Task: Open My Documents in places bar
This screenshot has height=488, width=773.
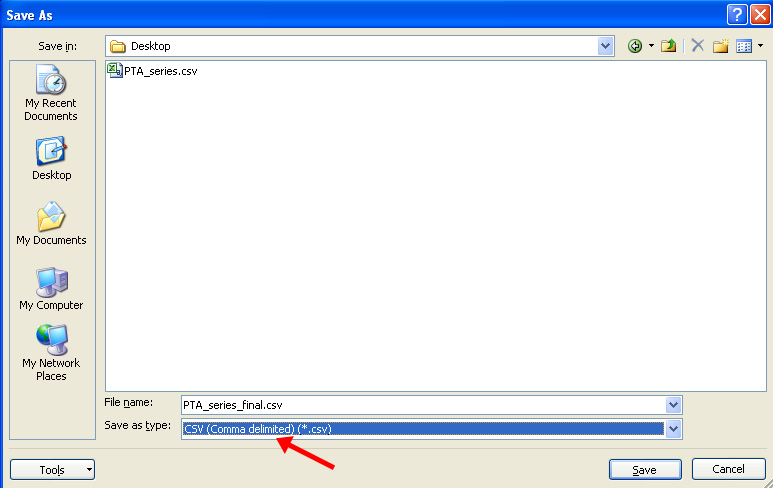Action: click(x=51, y=224)
